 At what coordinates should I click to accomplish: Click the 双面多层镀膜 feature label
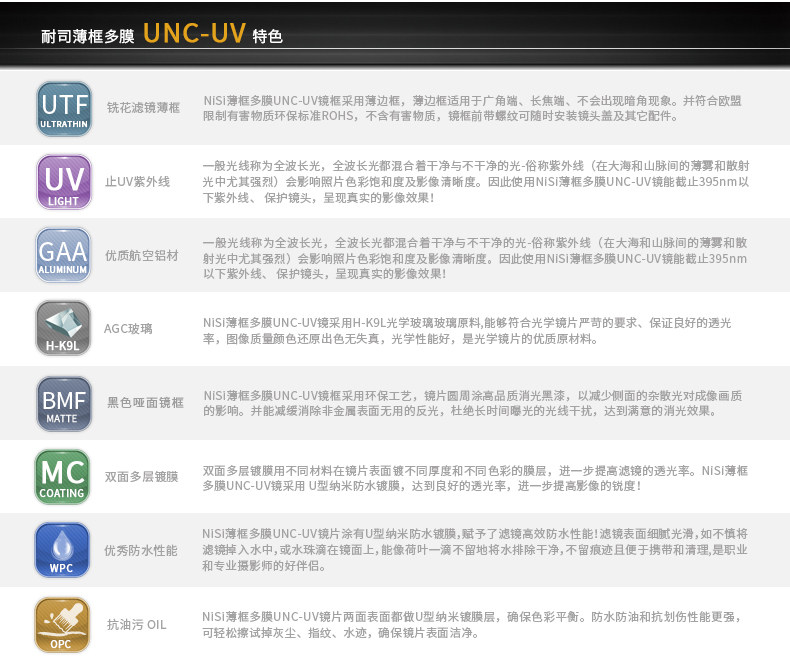click(x=142, y=477)
